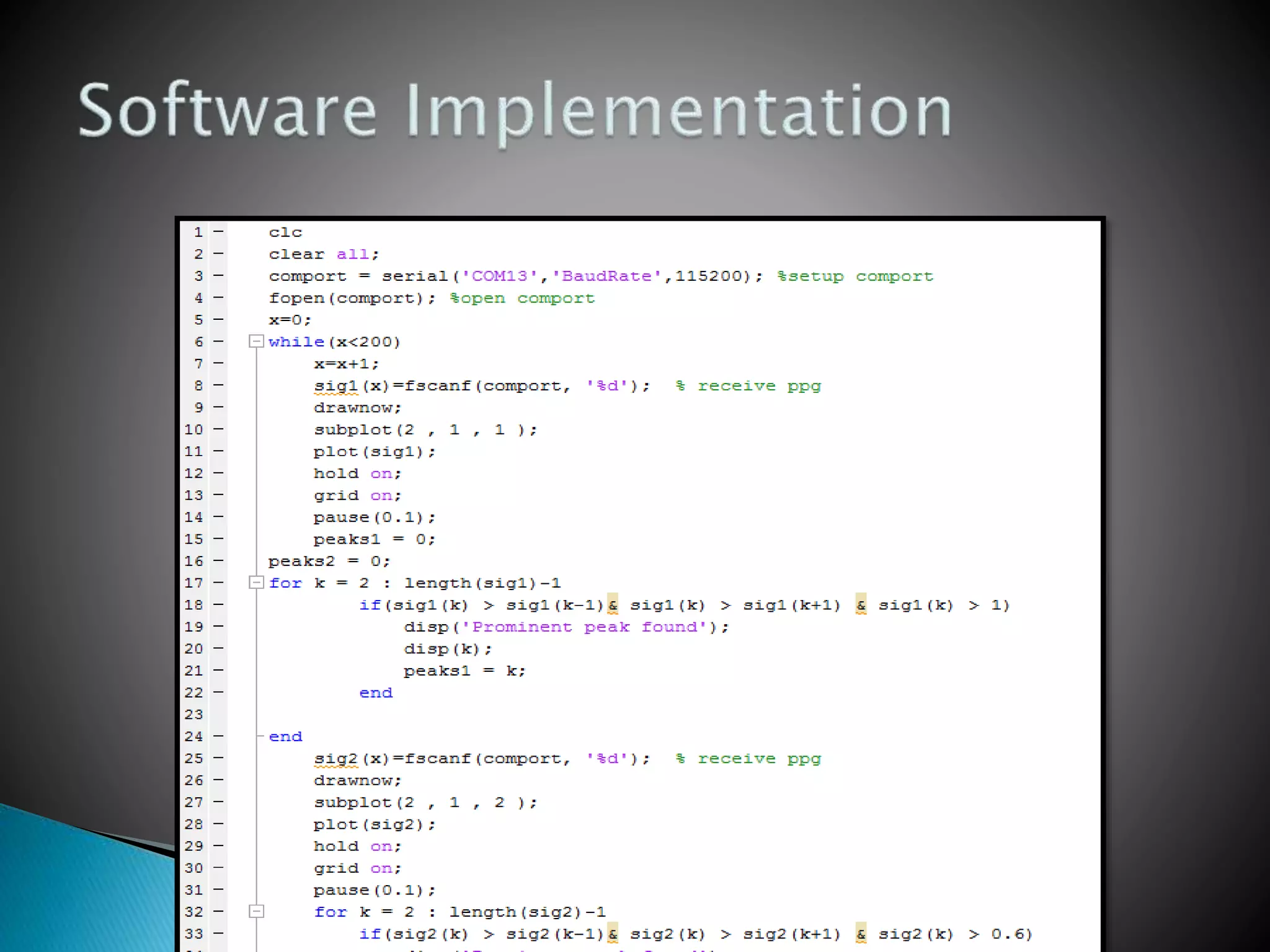Collapse the second for loop fold
The height and width of the screenshot is (952, 1270).
[256, 912]
